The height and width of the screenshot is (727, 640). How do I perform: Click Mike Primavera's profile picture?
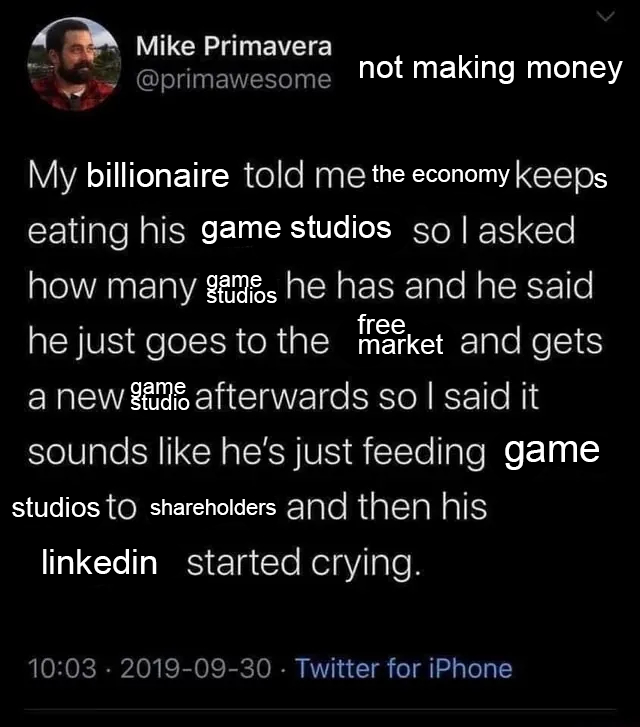pos(71,64)
